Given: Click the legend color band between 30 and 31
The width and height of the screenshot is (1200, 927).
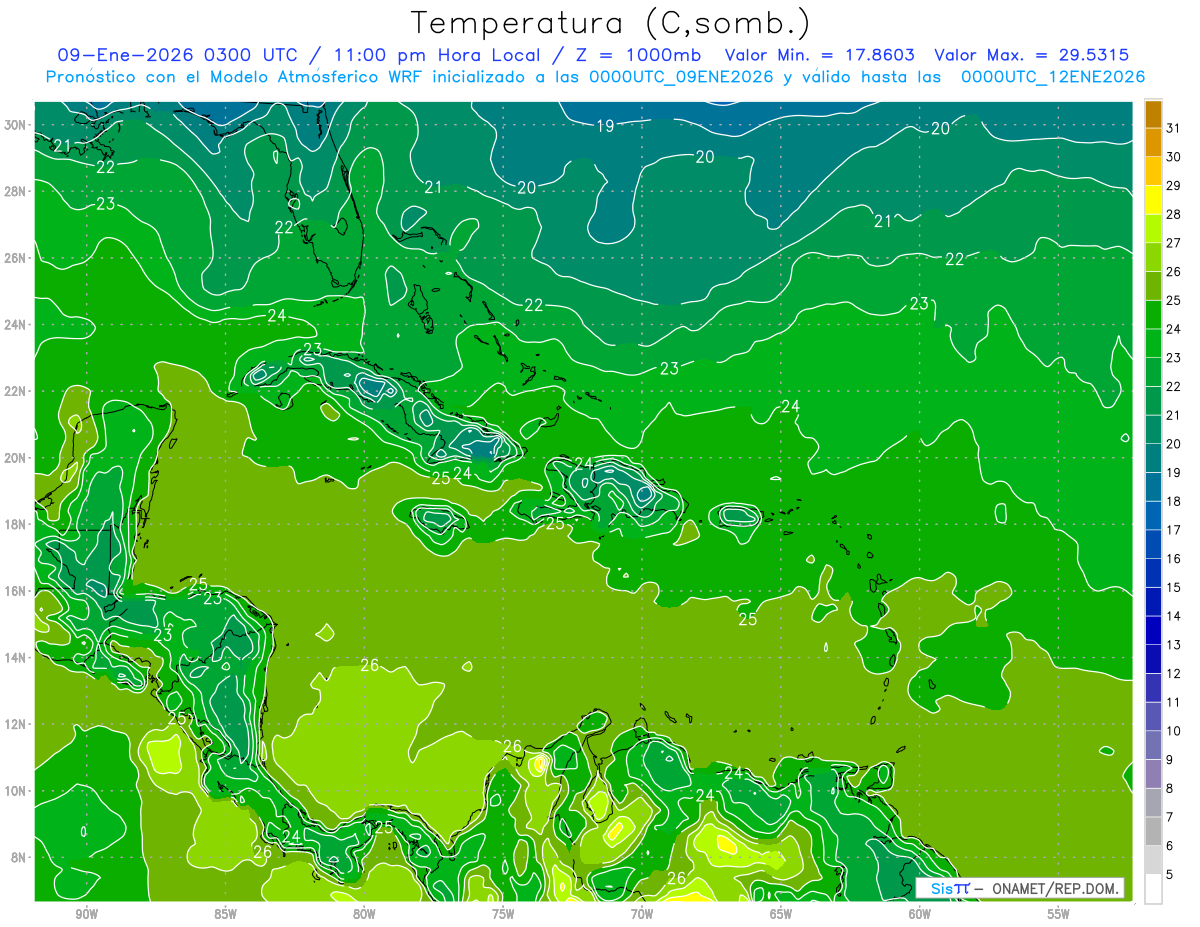Looking at the screenshot, I should 1153,142.
